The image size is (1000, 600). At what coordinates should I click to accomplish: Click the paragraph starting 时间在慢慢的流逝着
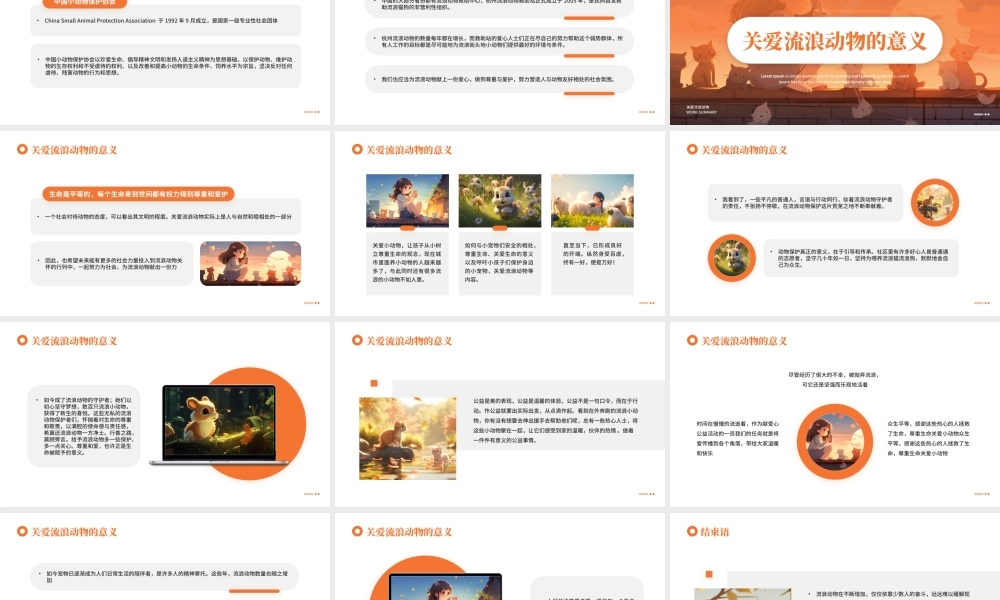tap(738, 438)
